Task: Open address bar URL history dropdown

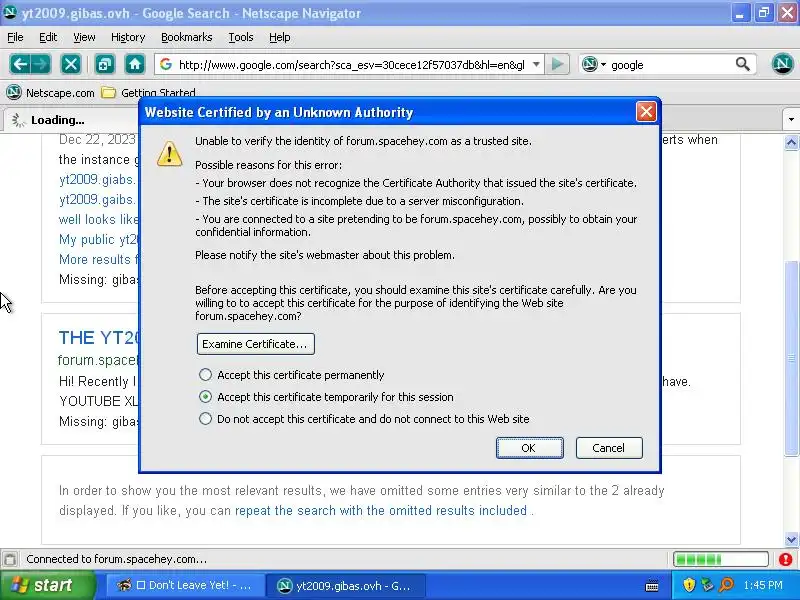Action: point(536,64)
